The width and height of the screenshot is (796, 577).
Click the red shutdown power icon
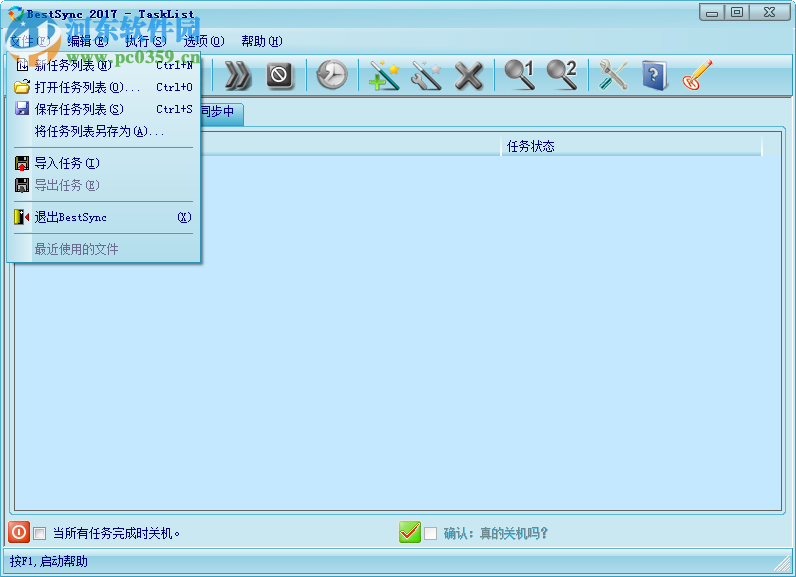tap(19, 532)
